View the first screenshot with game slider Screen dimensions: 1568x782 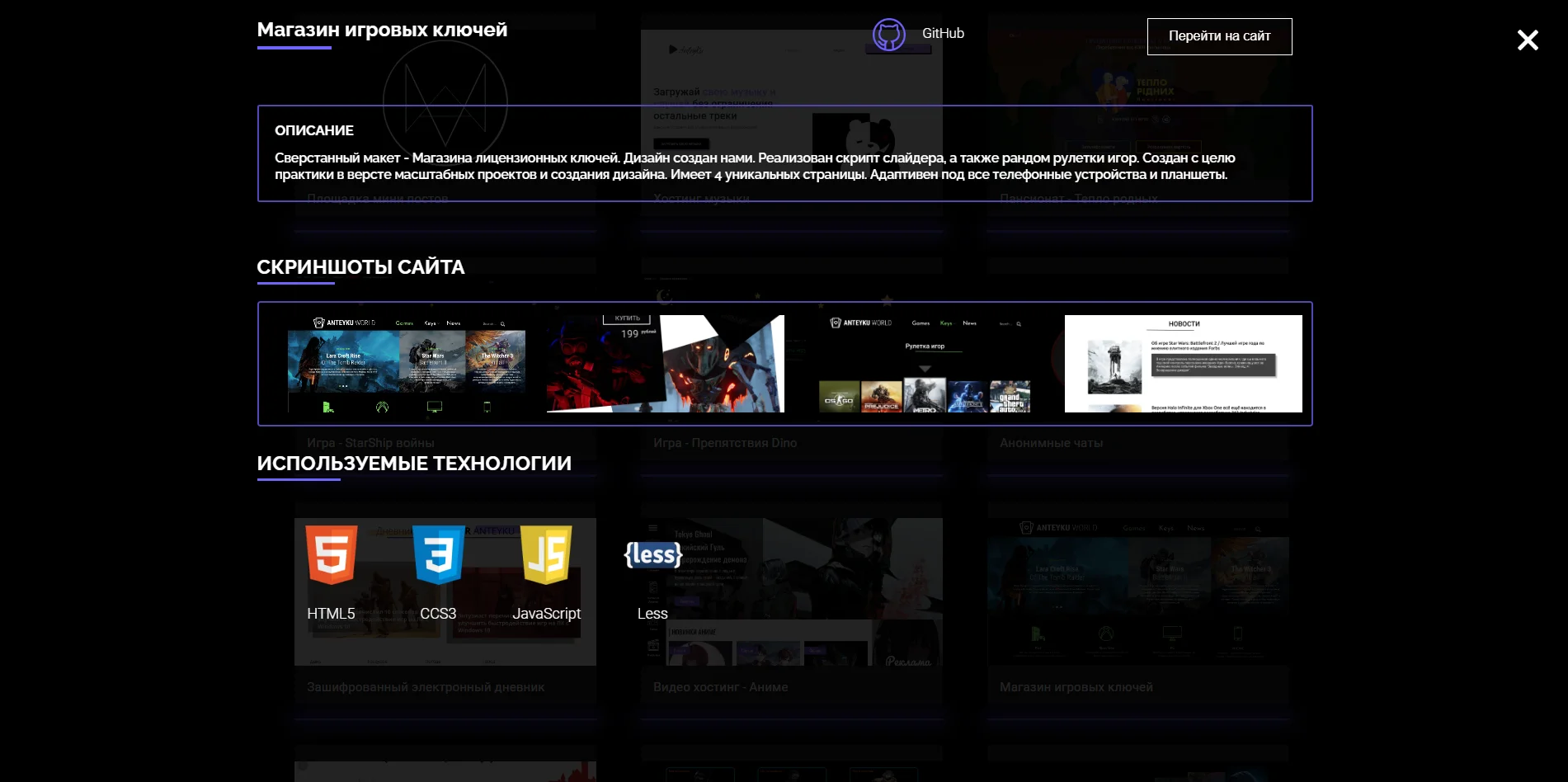406,364
